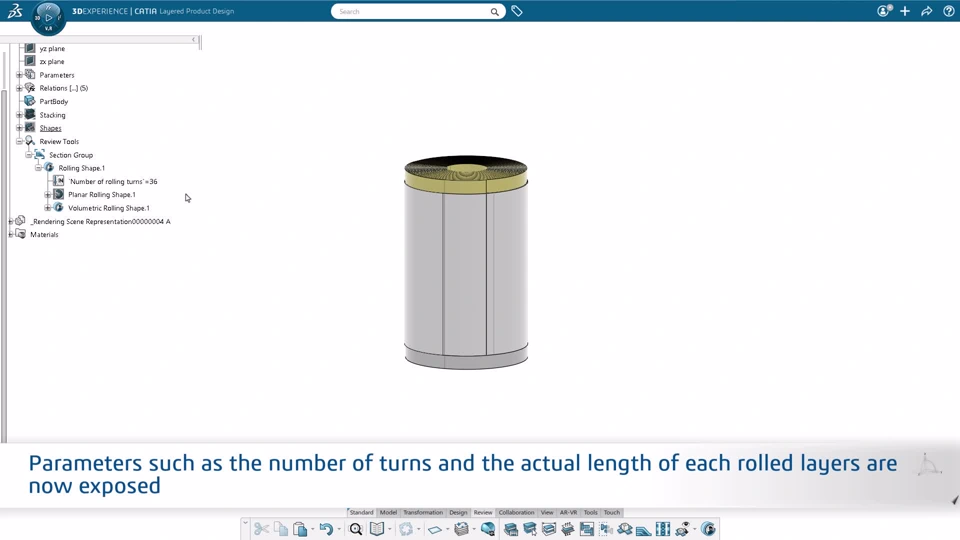
Task: Click the vertical columns icon in the toolbar
Action: [x=663, y=529]
